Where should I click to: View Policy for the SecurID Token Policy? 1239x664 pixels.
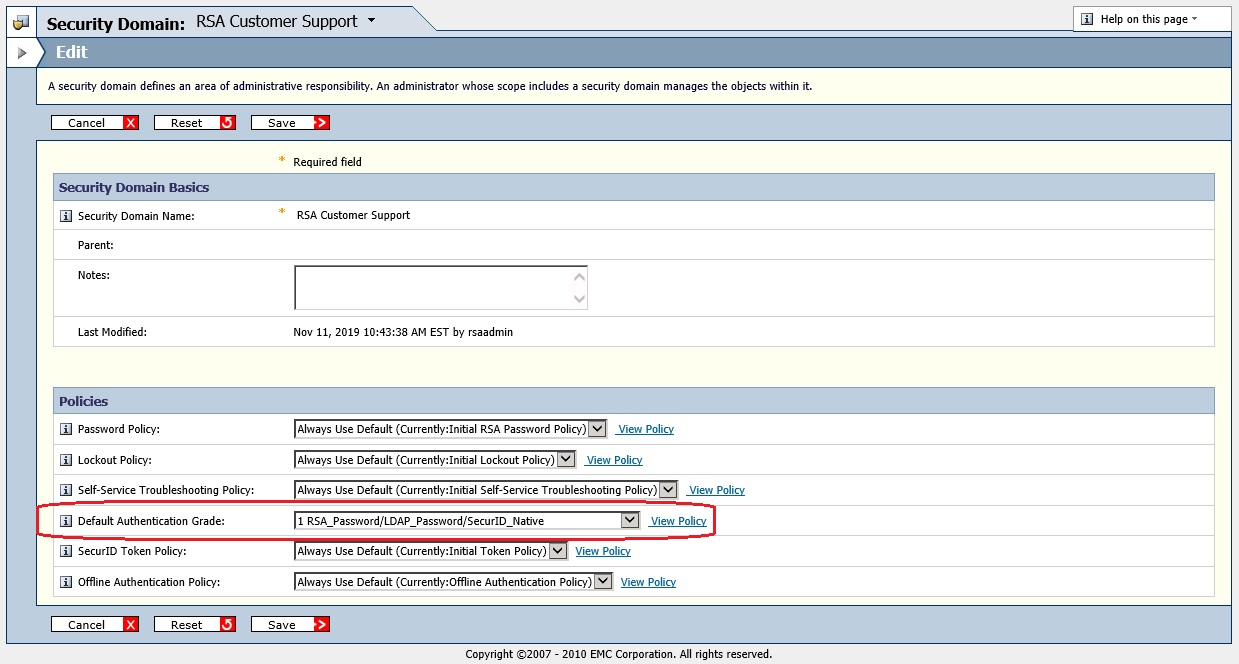click(x=602, y=550)
